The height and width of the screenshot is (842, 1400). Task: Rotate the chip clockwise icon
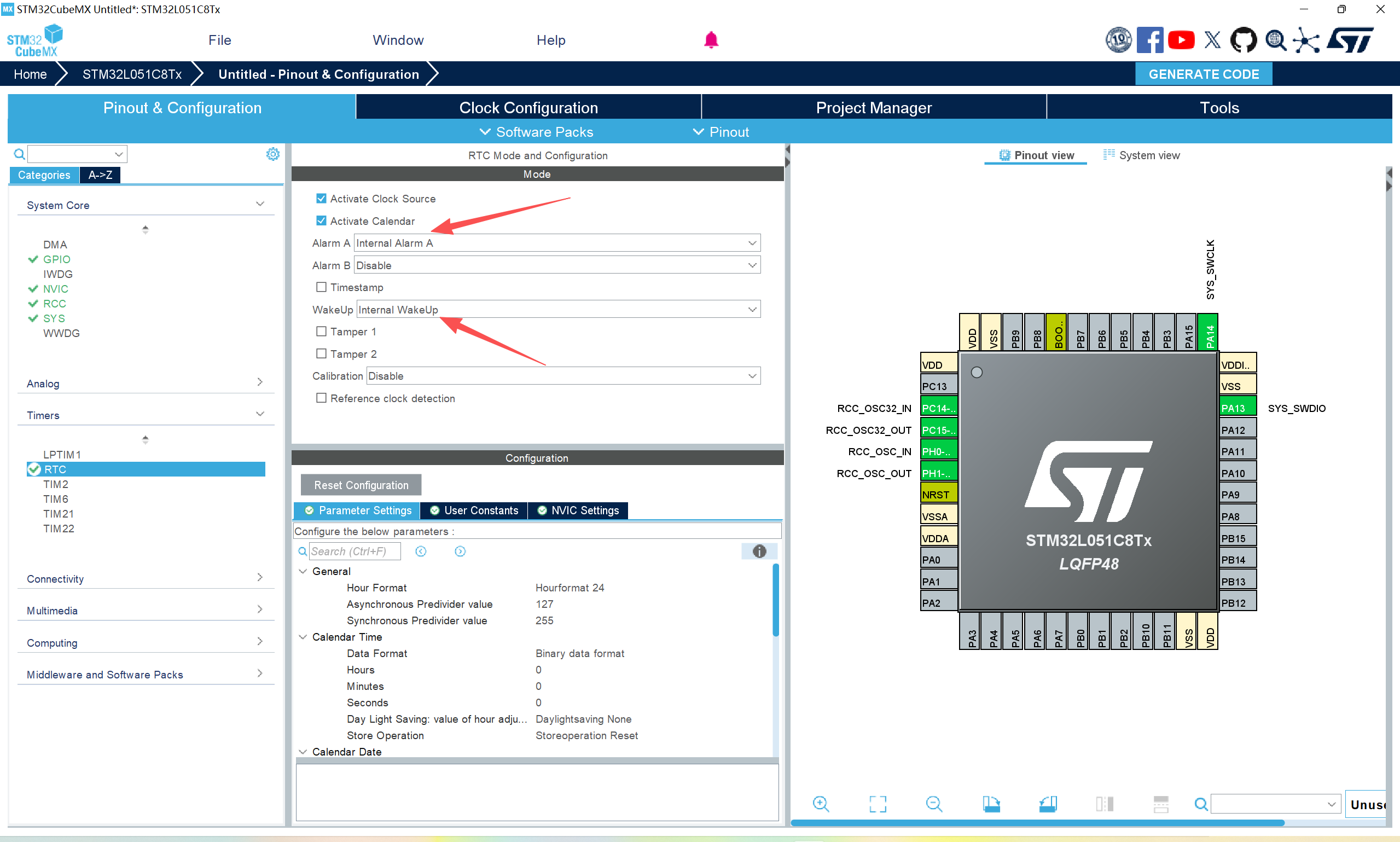991,803
